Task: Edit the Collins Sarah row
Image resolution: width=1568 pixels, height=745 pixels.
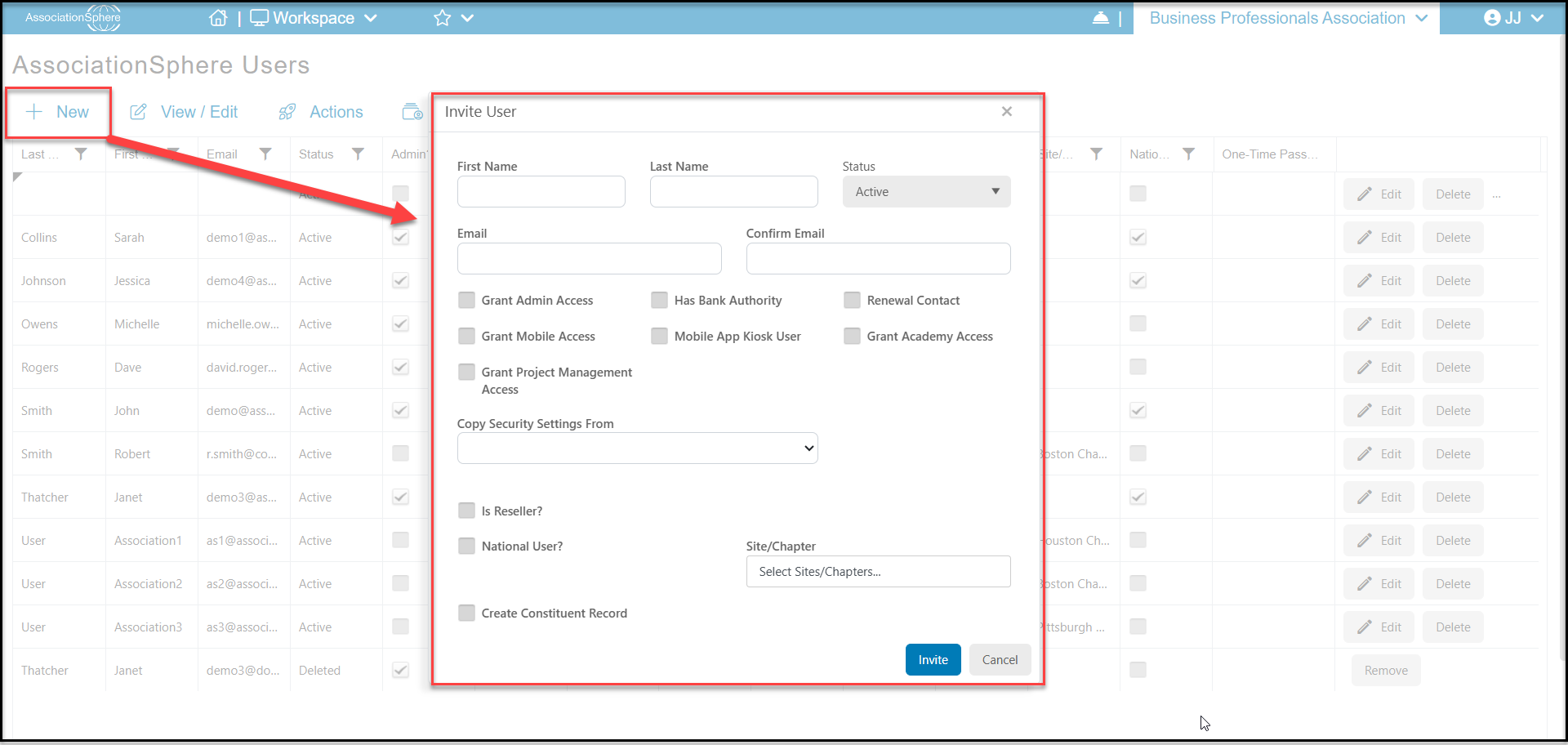Action: point(1379,238)
